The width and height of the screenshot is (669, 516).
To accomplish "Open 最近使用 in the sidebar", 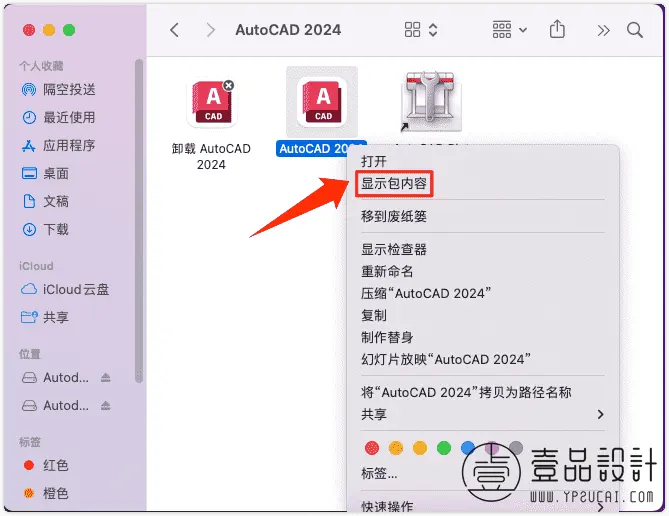I will coord(58,117).
